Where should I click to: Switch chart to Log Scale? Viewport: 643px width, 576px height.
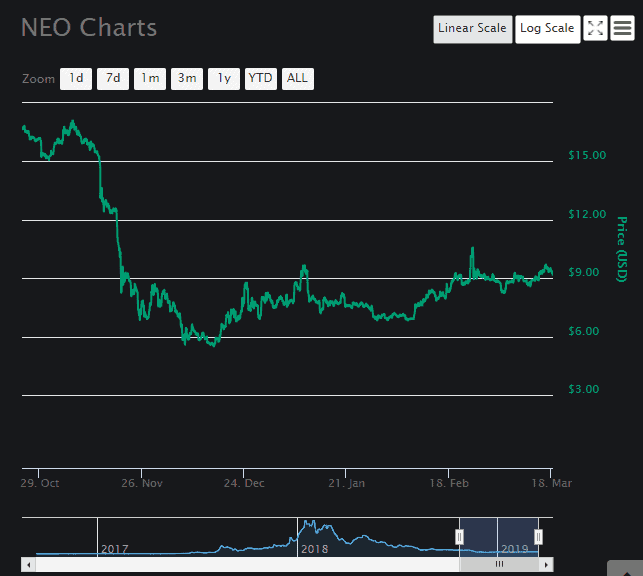pos(547,29)
